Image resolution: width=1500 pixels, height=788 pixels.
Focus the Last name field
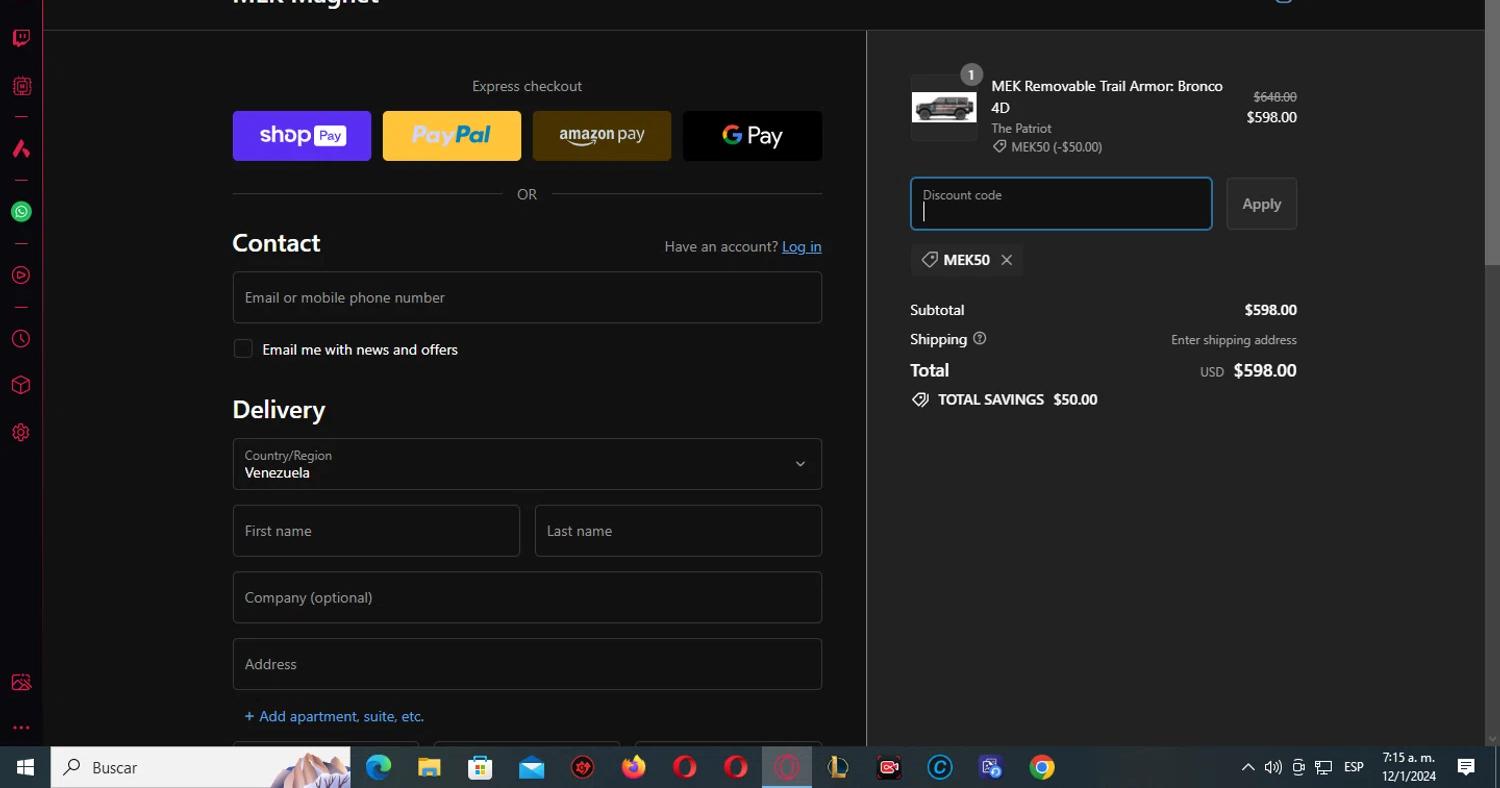point(678,531)
